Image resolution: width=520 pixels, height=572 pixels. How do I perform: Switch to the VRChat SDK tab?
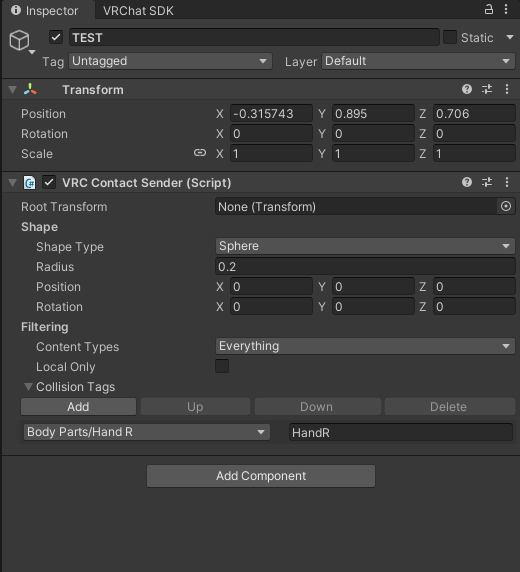point(138,11)
